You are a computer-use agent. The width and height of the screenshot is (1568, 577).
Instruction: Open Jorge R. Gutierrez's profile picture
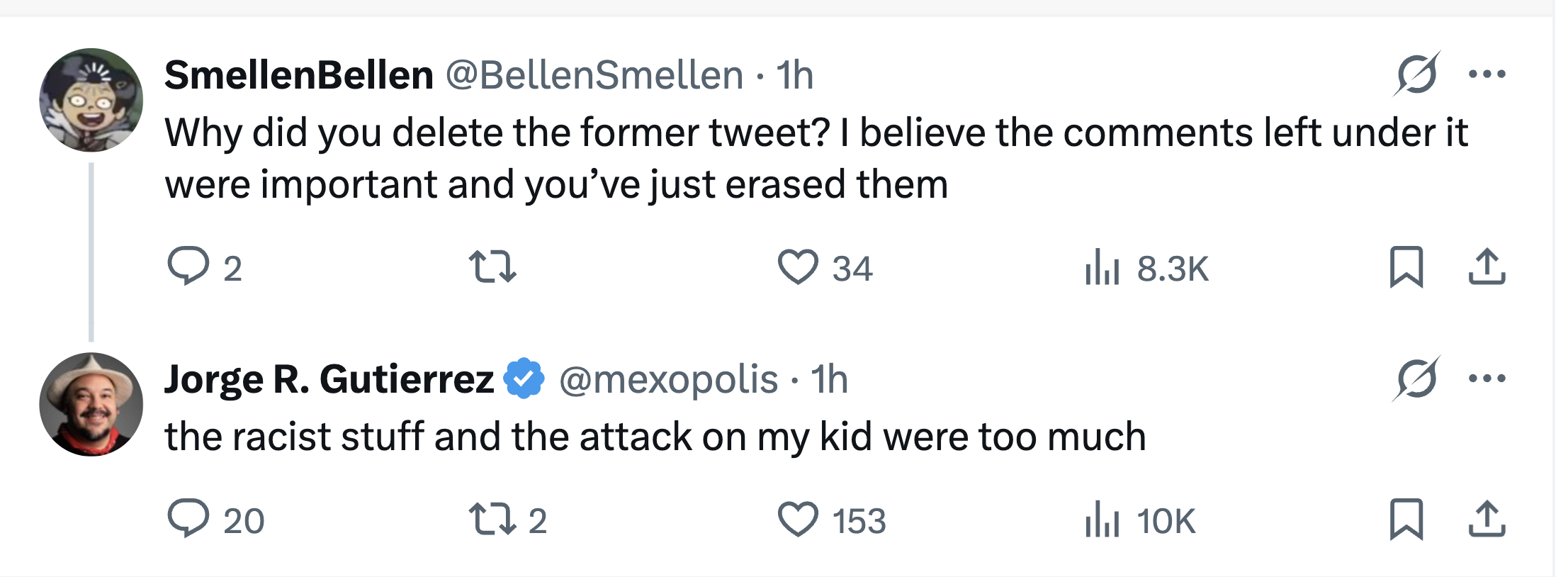tap(91, 404)
